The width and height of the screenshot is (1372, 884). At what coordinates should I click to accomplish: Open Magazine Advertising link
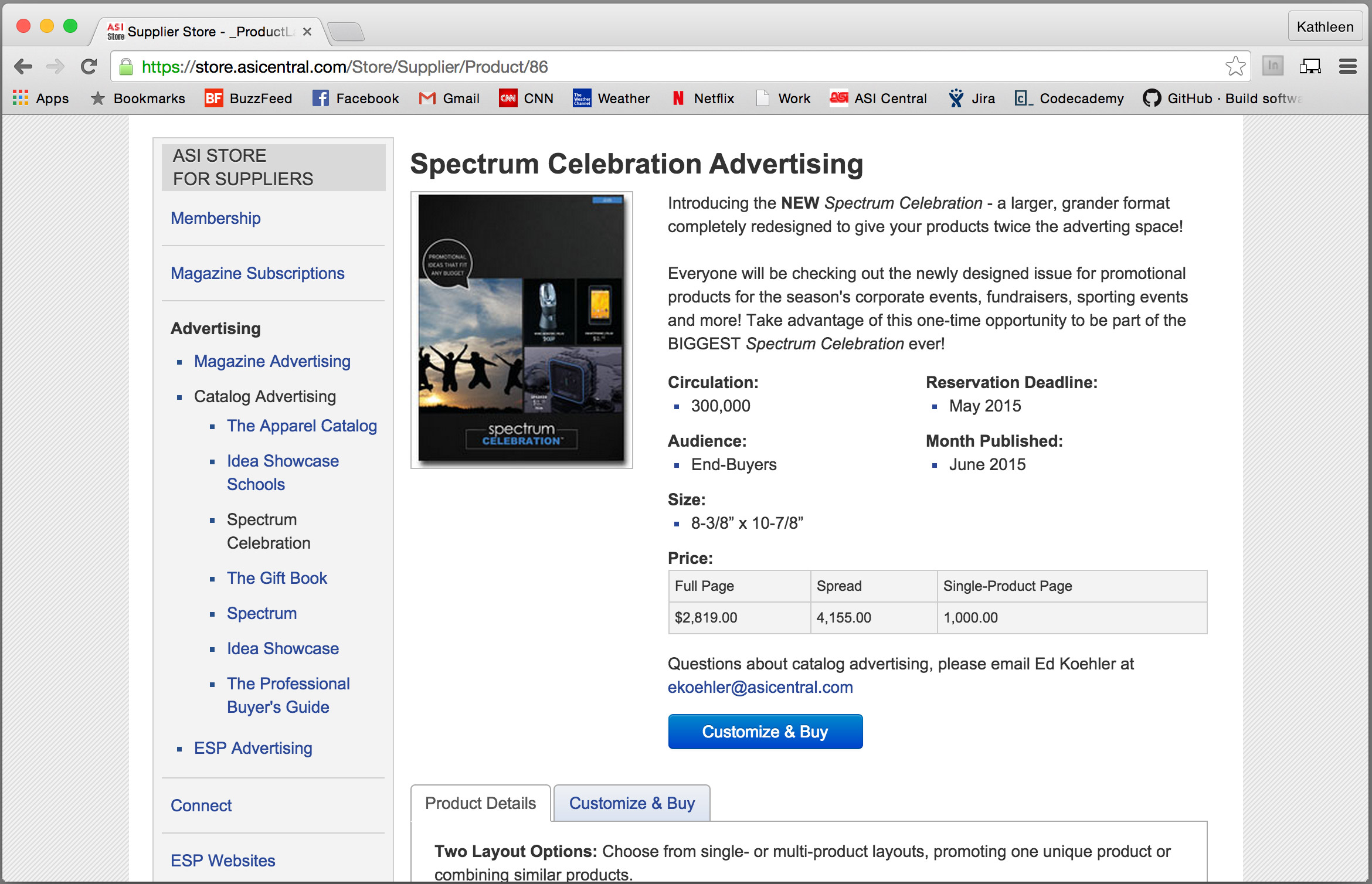point(272,361)
